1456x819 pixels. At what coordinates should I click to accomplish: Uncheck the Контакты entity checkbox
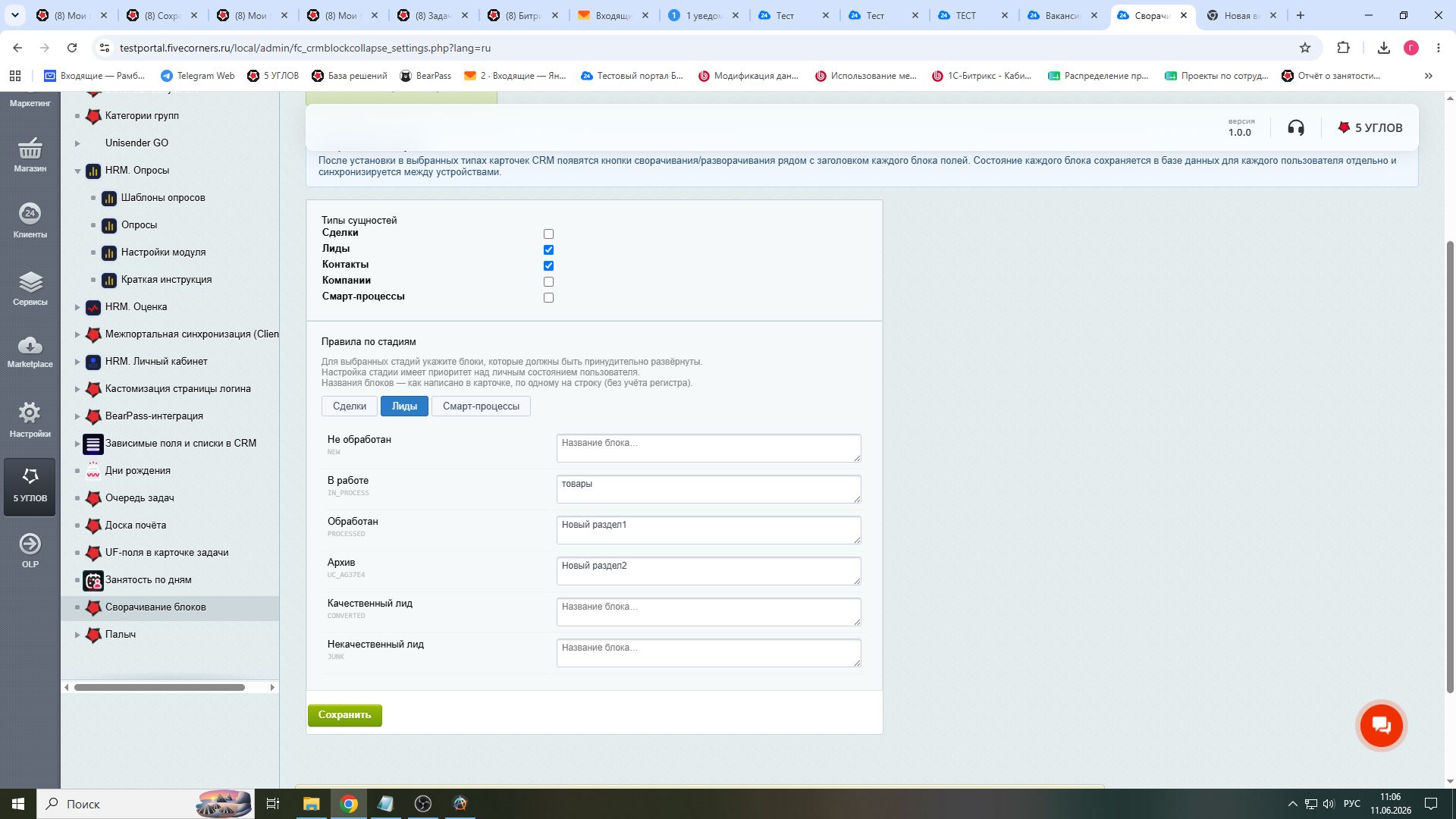(x=548, y=265)
